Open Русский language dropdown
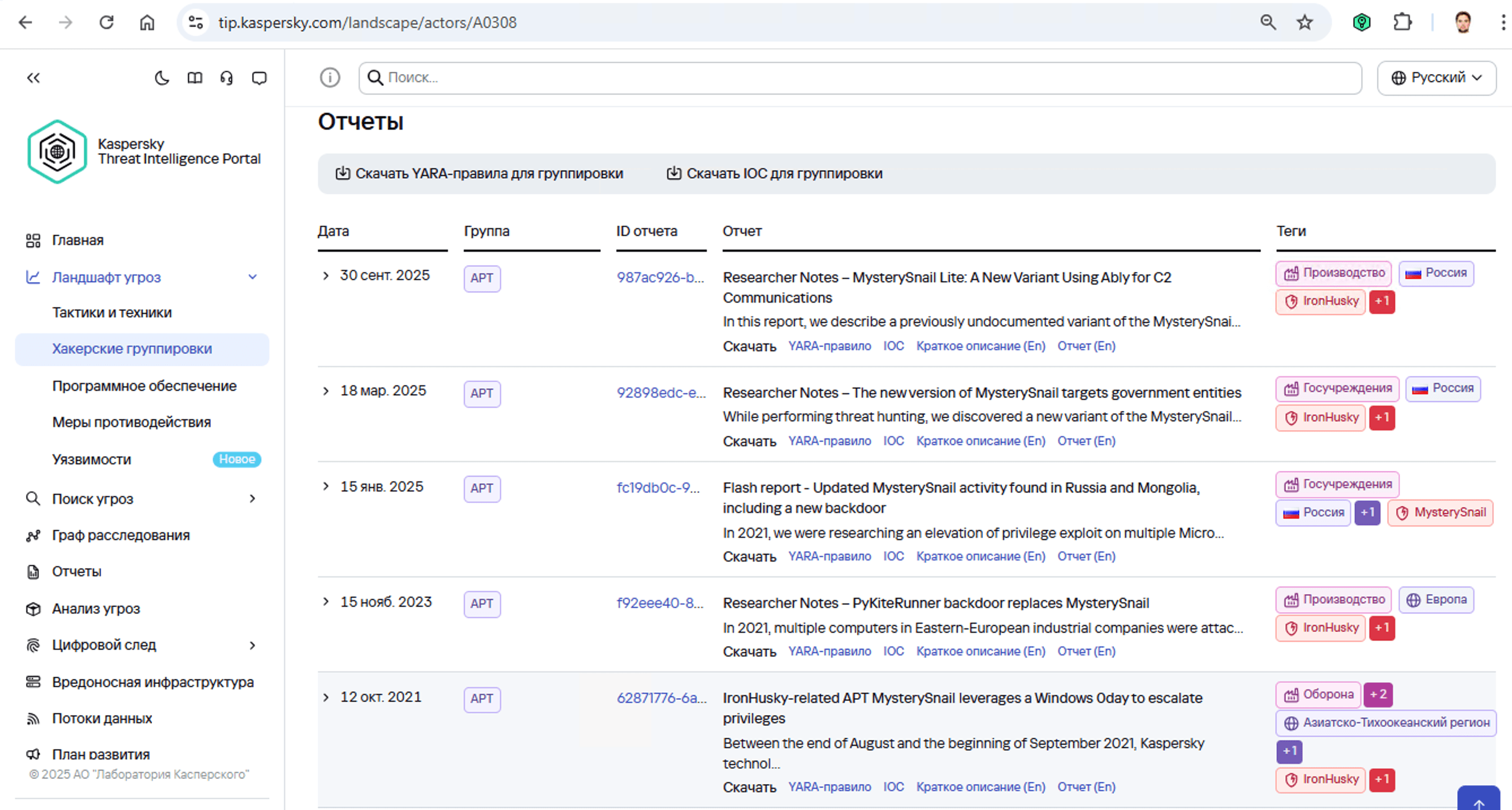The image size is (1512, 810). (1436, 77)
